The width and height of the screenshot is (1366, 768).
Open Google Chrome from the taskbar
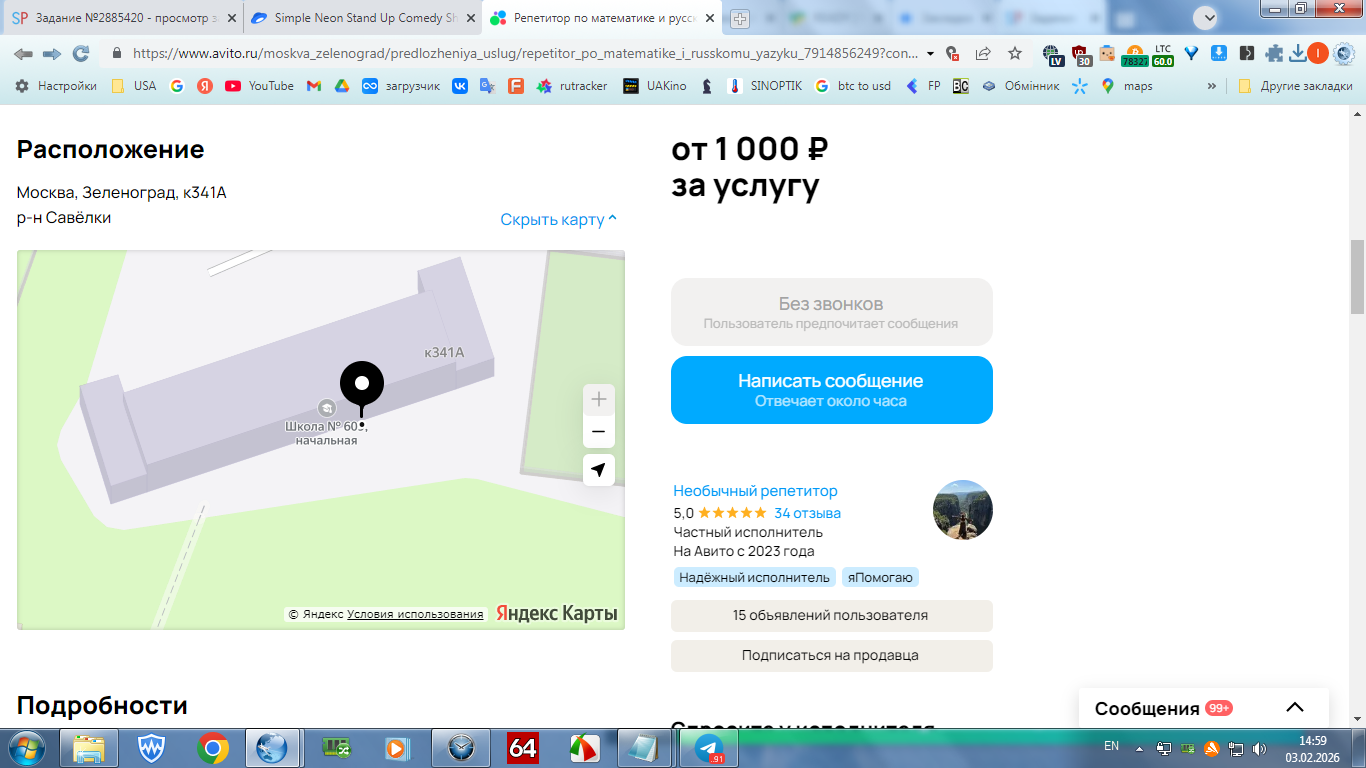click(213, 748)
